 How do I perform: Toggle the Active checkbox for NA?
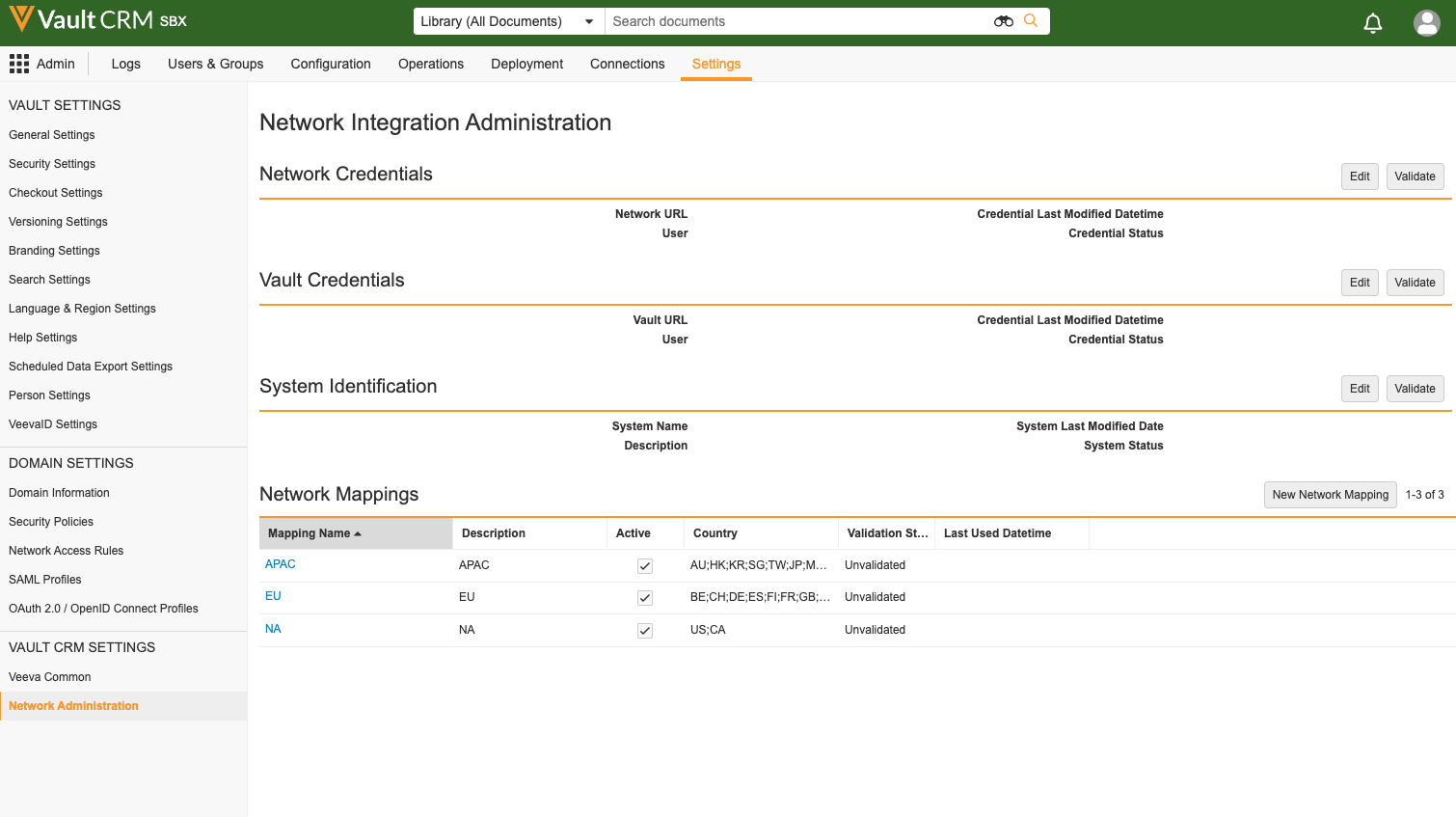[645, 631]
